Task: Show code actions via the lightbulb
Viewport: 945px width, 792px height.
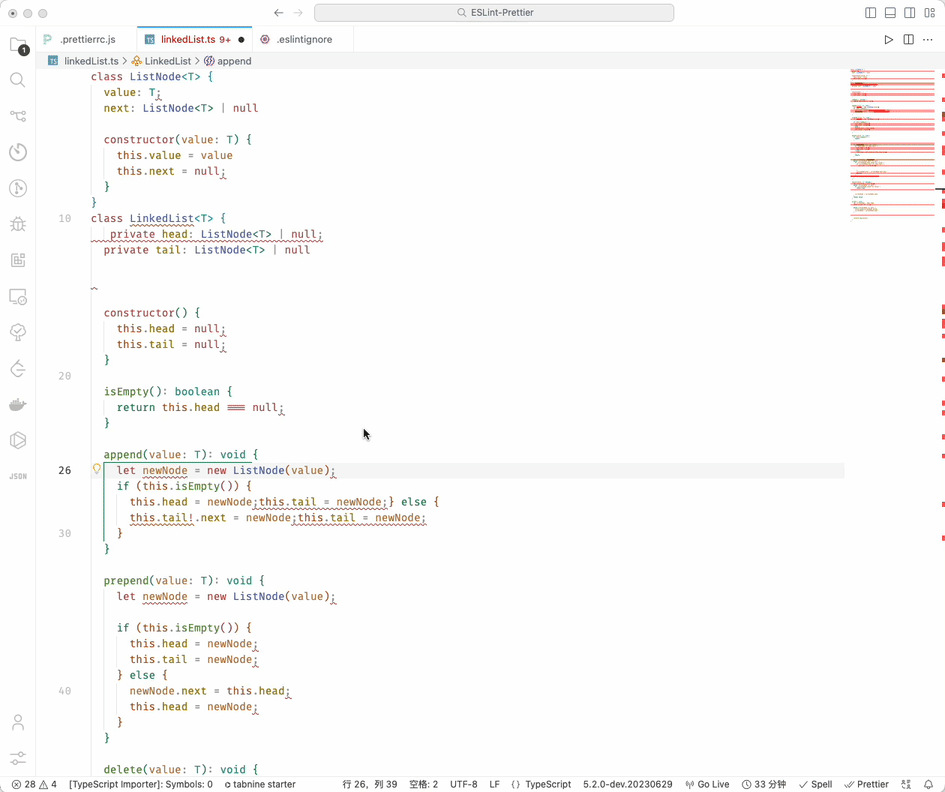Action: pyautogui.click(x=96, y=469)
